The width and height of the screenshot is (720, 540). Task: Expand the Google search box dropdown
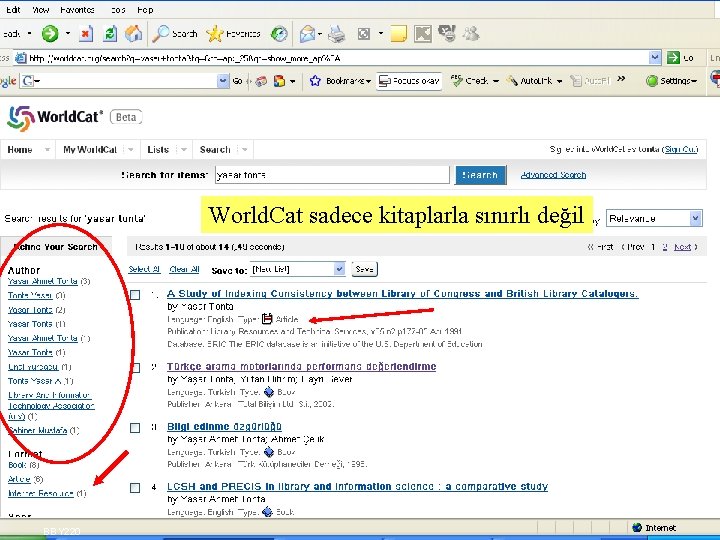(x=223, y=81)
